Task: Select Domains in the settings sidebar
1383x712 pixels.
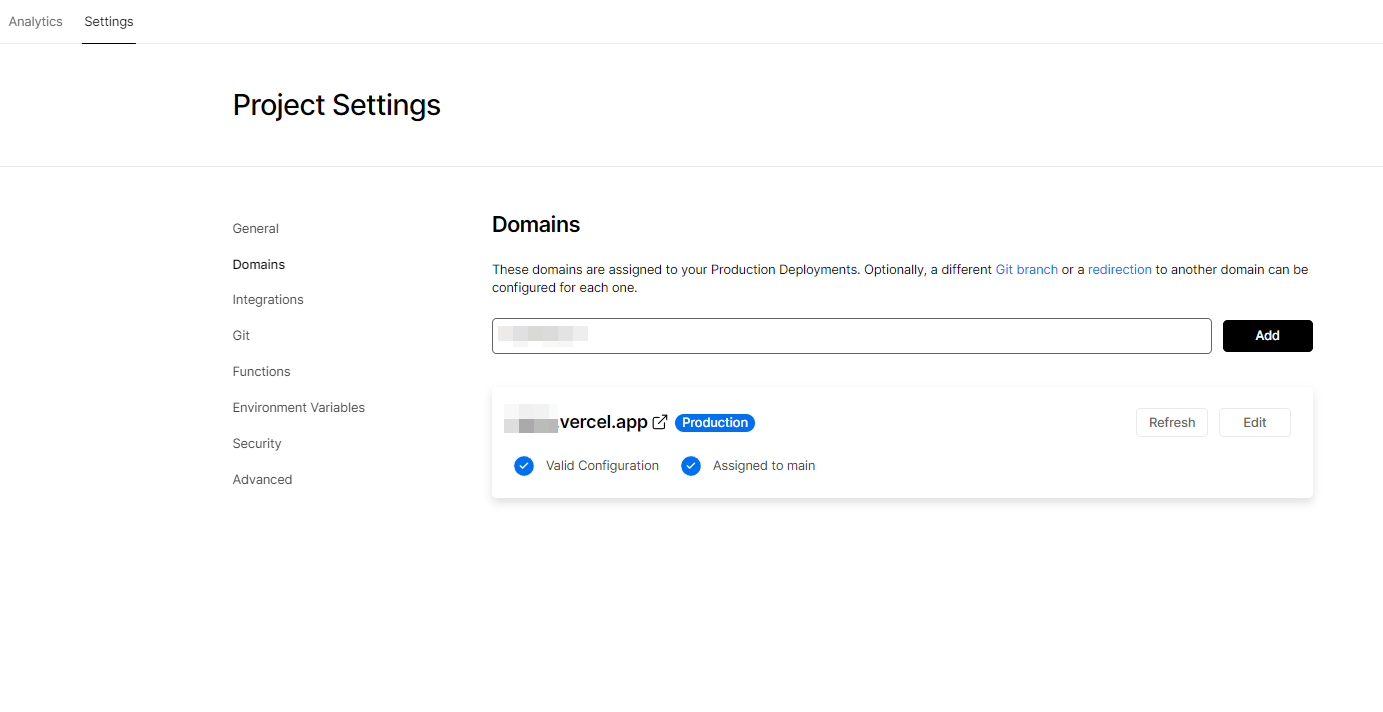Action: point(259,265)
